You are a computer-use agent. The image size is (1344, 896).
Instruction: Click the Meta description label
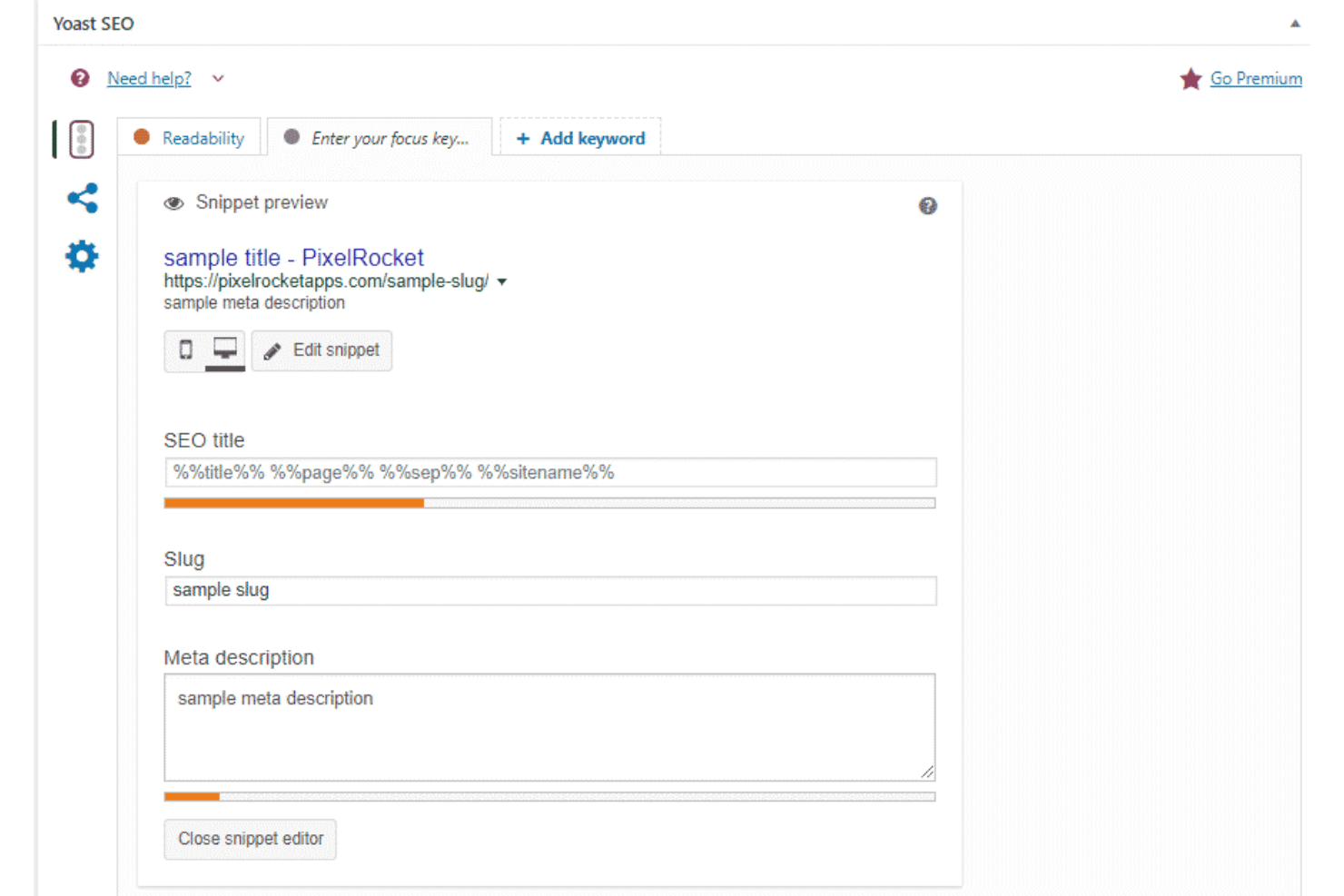click(x=239, y=657)
